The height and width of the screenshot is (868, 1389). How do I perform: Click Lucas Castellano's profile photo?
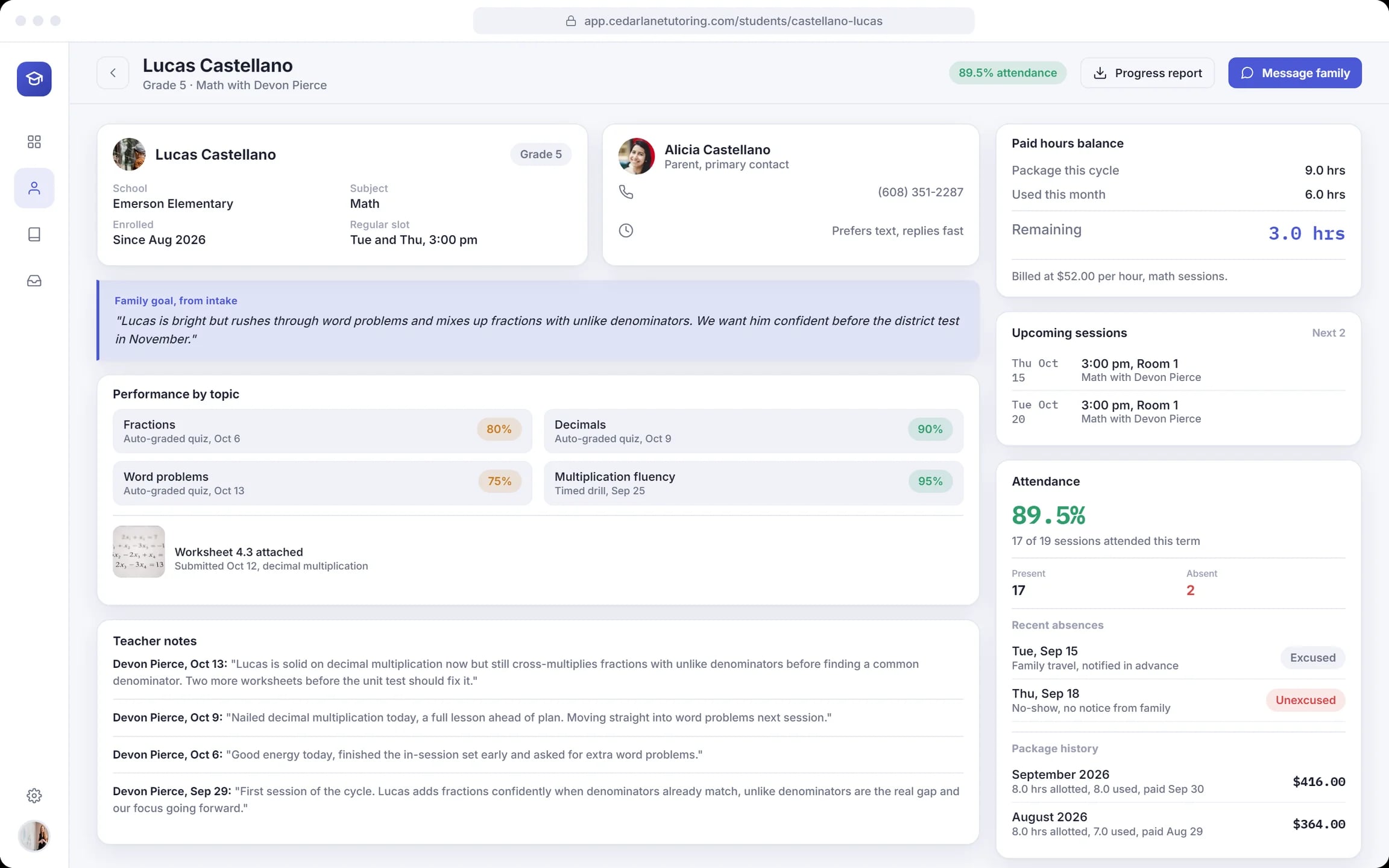[129, 154]
